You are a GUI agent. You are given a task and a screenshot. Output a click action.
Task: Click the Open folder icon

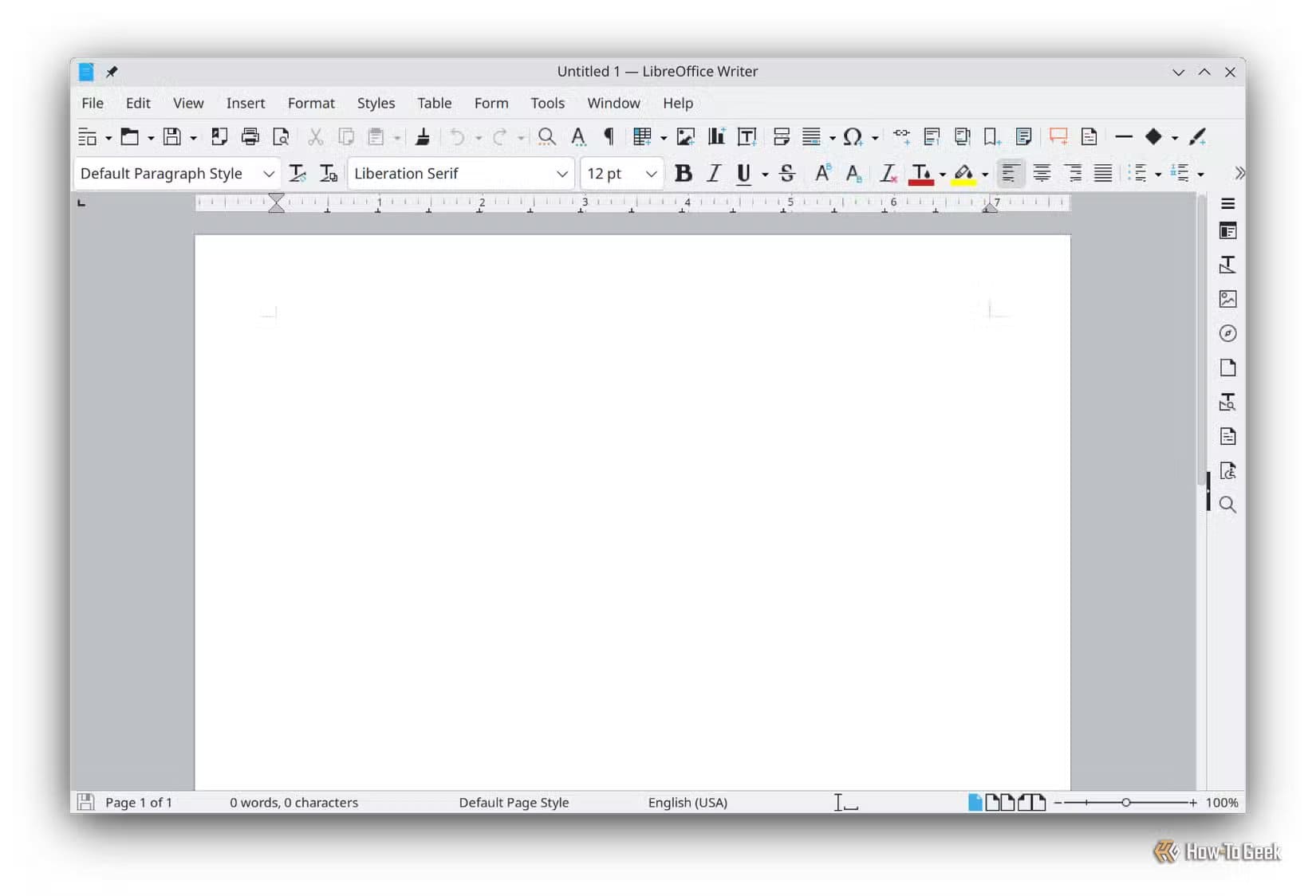[129, 137]
